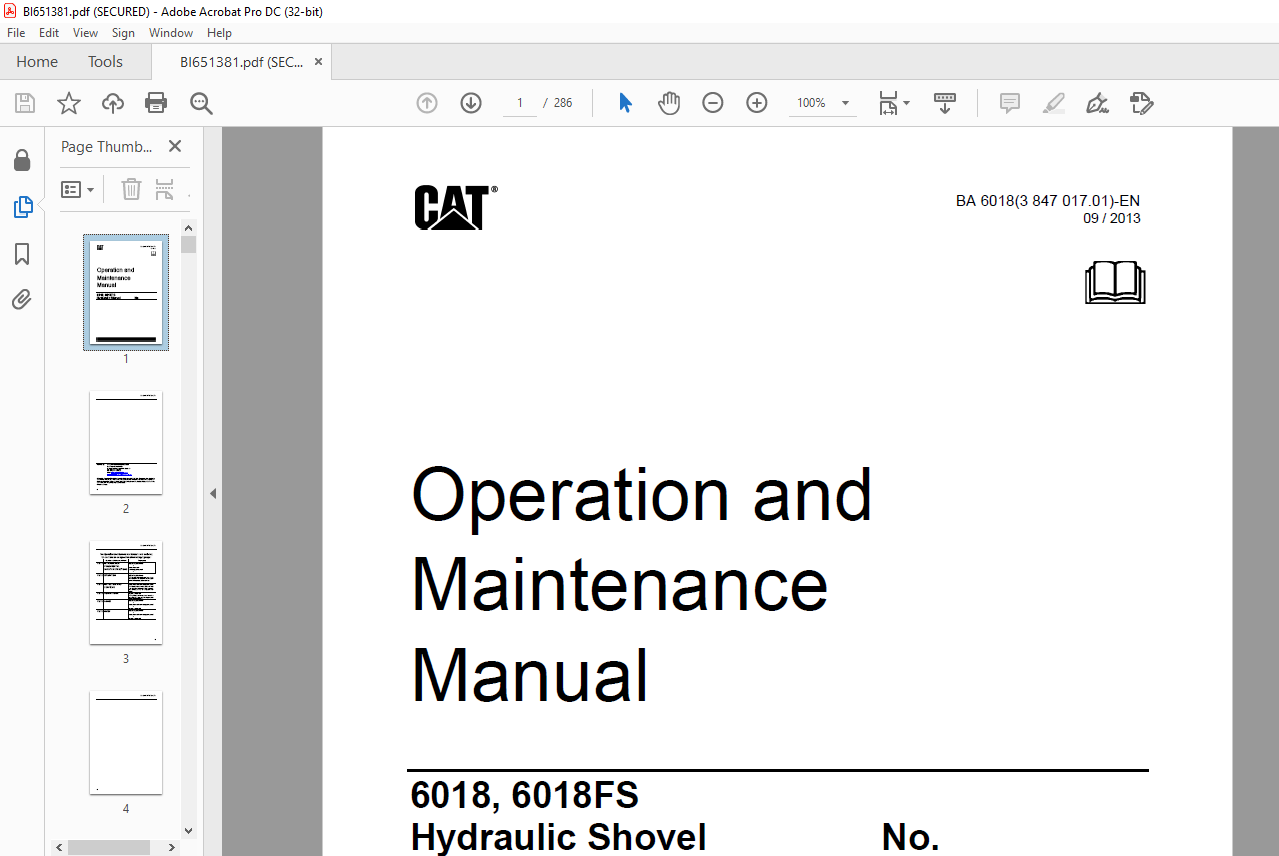Print the document with printer icon
The height and width of the screenshot is (856, 1279).
(x=156, y=103)
